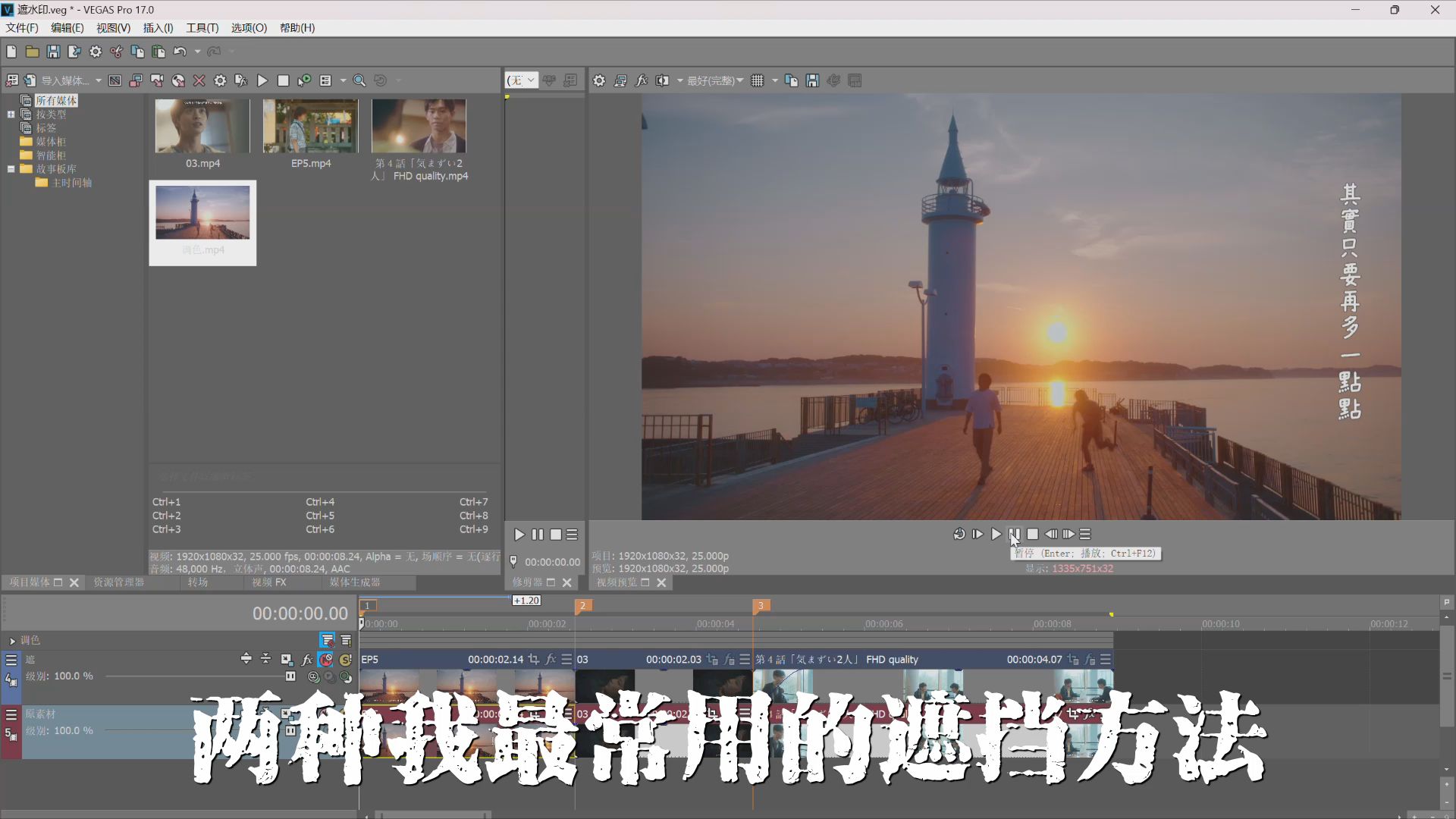The image size is (1456, 819).
Task: Open video preview properties gear icon
Action: point(599,80)
